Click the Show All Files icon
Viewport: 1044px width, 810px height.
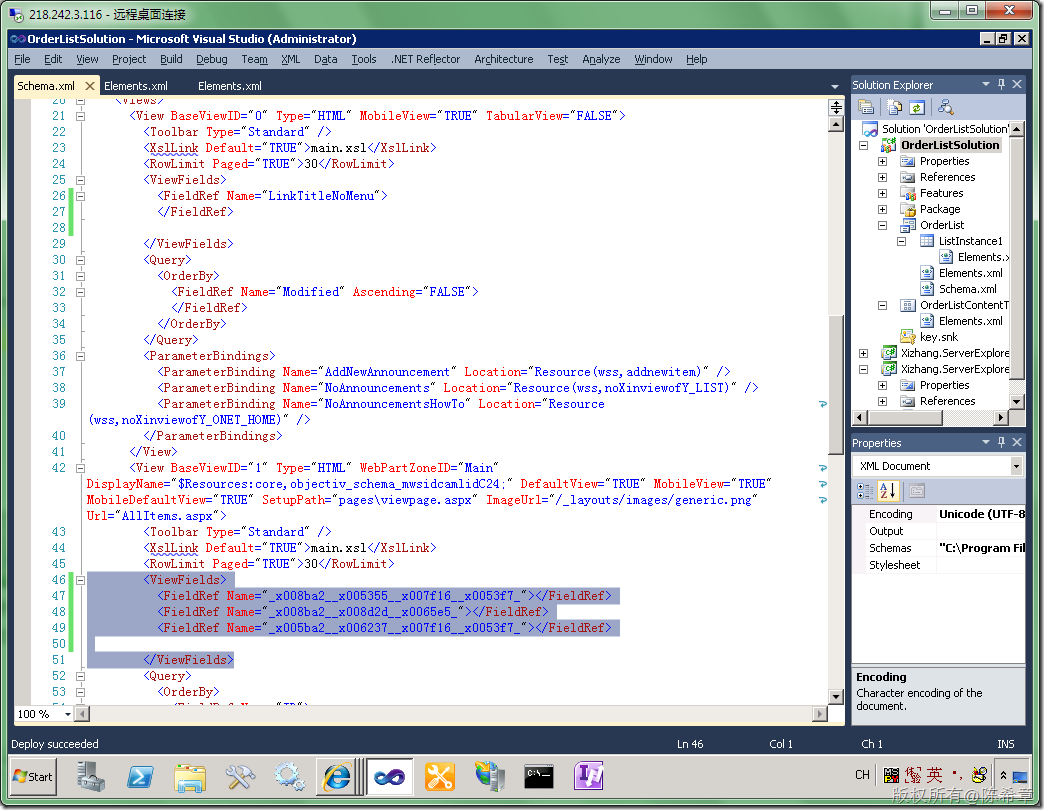pos(895,107)
